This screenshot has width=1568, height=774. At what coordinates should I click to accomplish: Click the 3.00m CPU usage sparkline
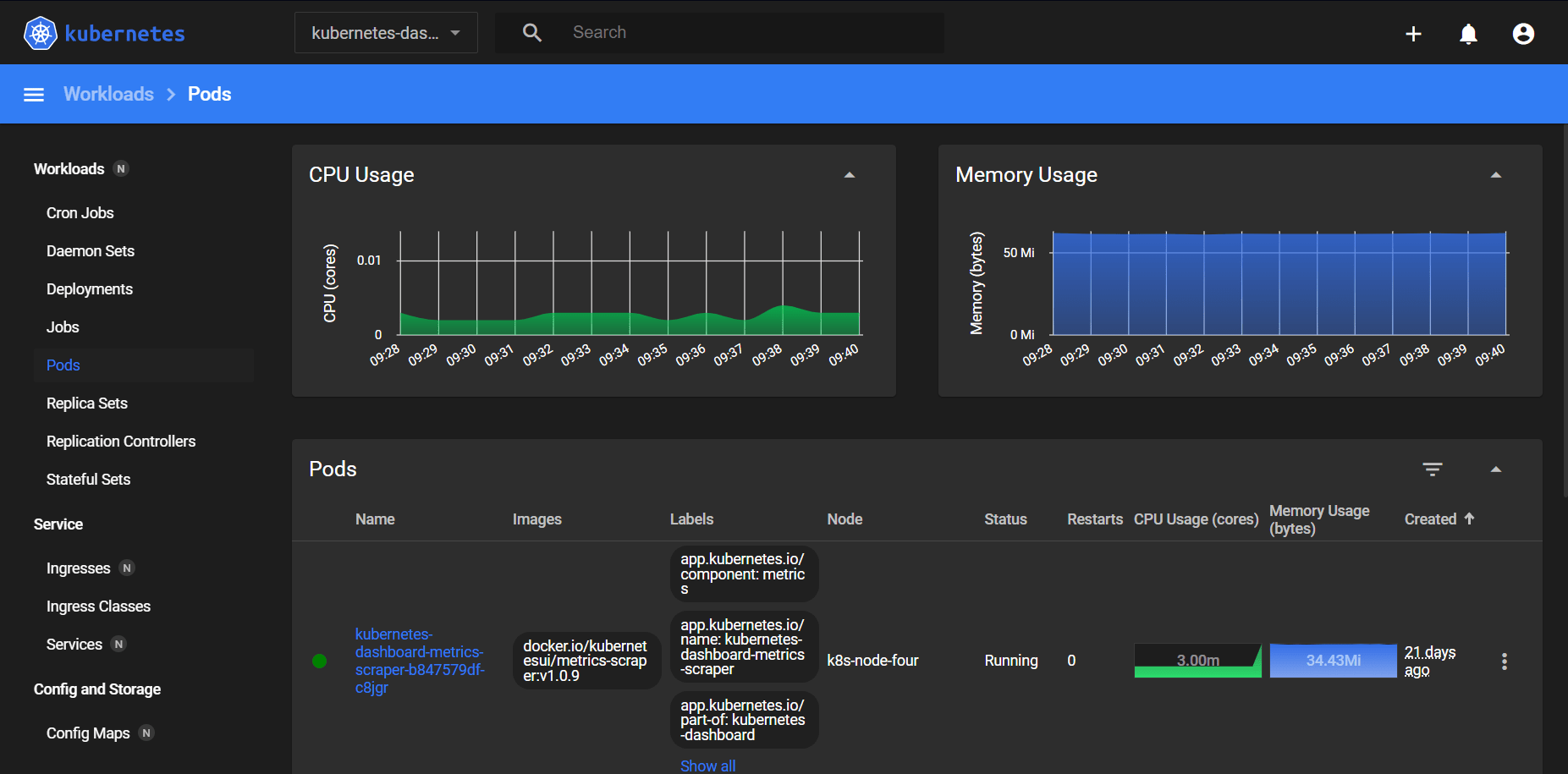pos(1197,661)
